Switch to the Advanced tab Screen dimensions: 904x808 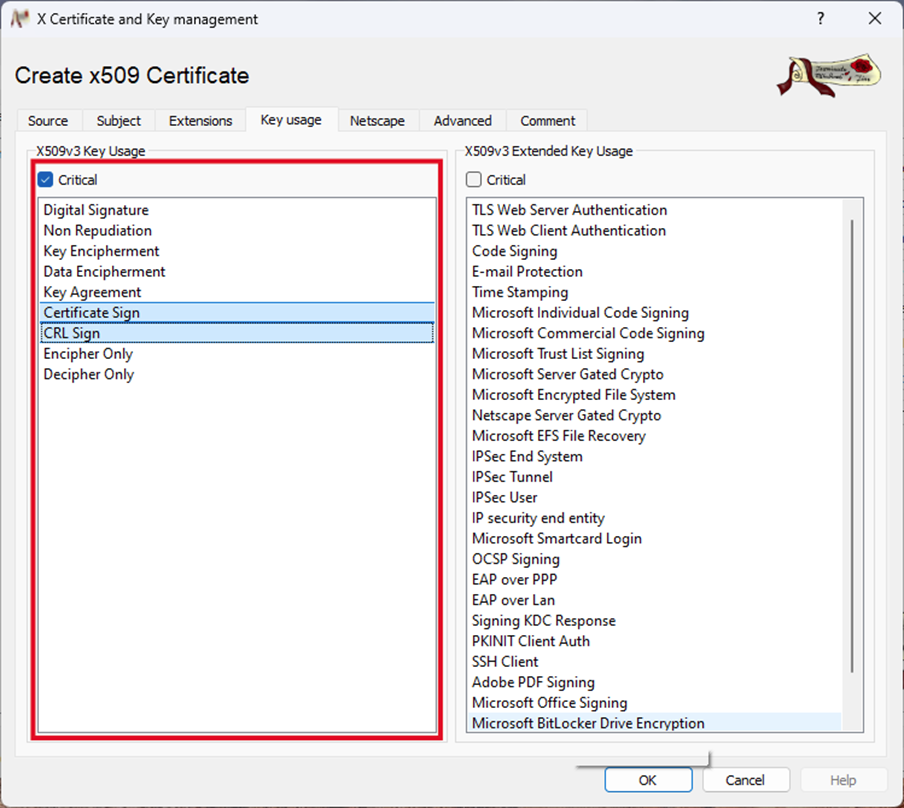(462, 121)
